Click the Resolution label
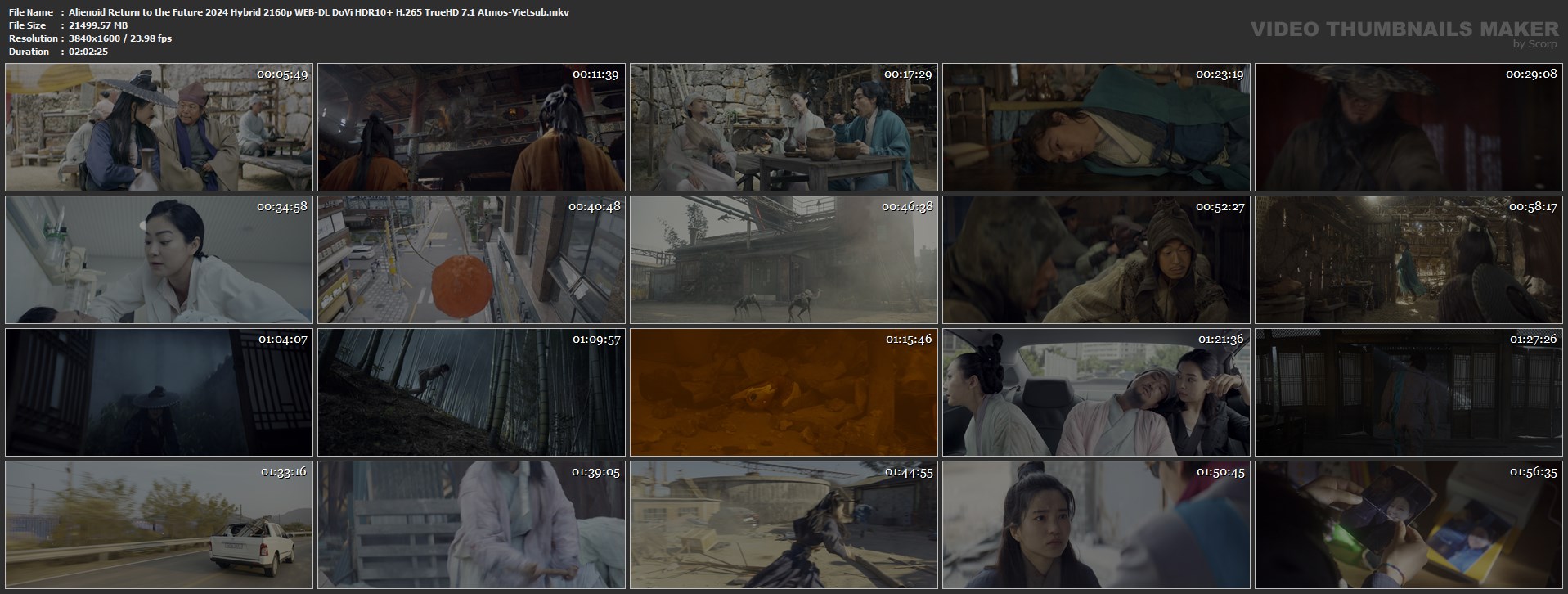Screen dimensions: 1568x594 [33, 38]
